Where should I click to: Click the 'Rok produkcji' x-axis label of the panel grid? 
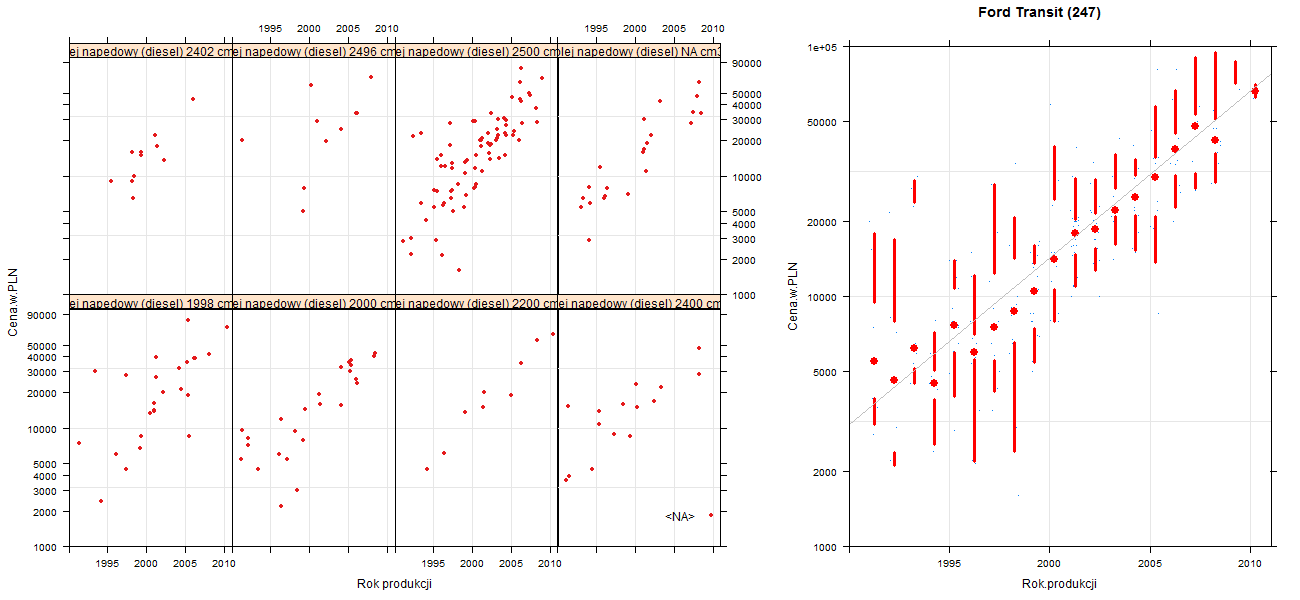tap(394, 584)
